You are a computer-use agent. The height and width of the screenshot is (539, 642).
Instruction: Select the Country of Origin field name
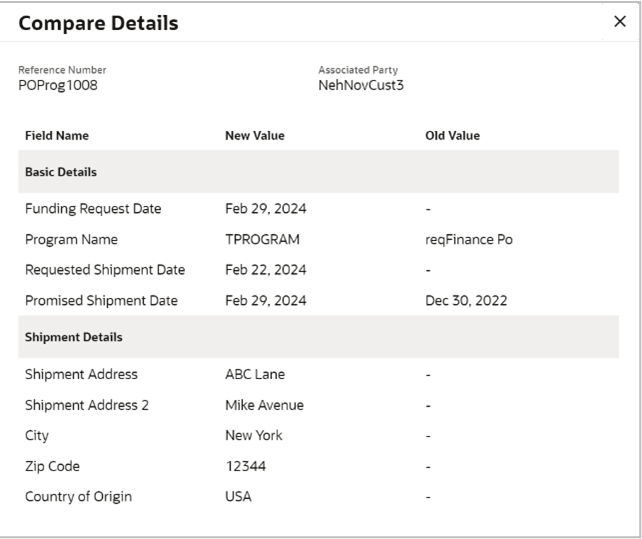[x=79, y=496]
